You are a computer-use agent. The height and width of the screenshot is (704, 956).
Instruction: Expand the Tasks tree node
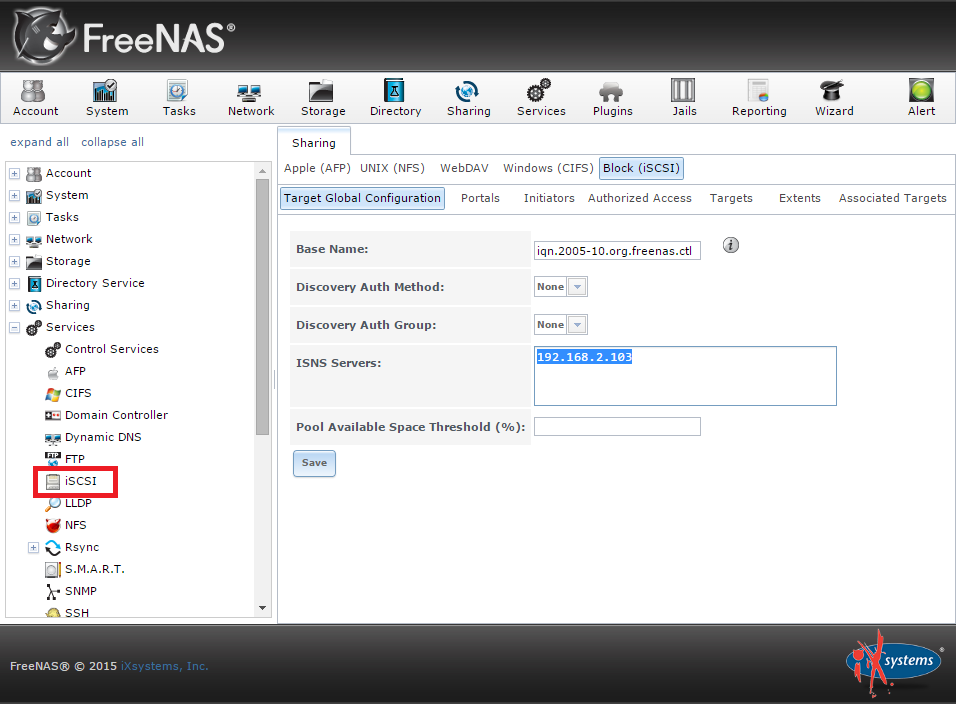[x=15, y=218]
